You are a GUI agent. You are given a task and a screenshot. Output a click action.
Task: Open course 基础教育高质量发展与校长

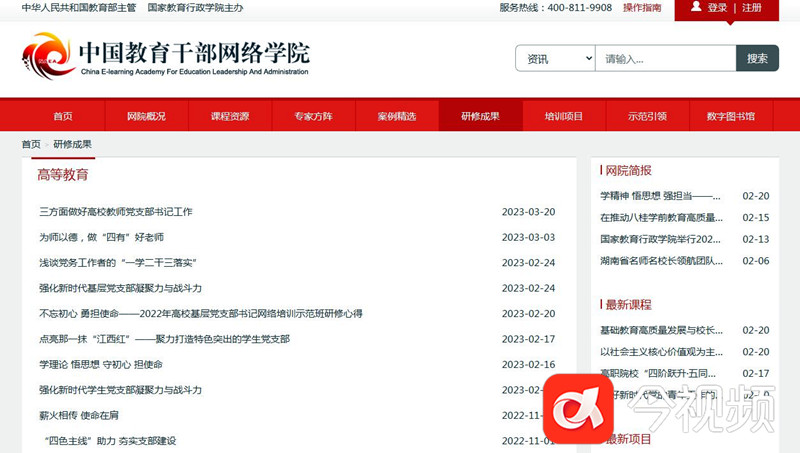point(660,330)
